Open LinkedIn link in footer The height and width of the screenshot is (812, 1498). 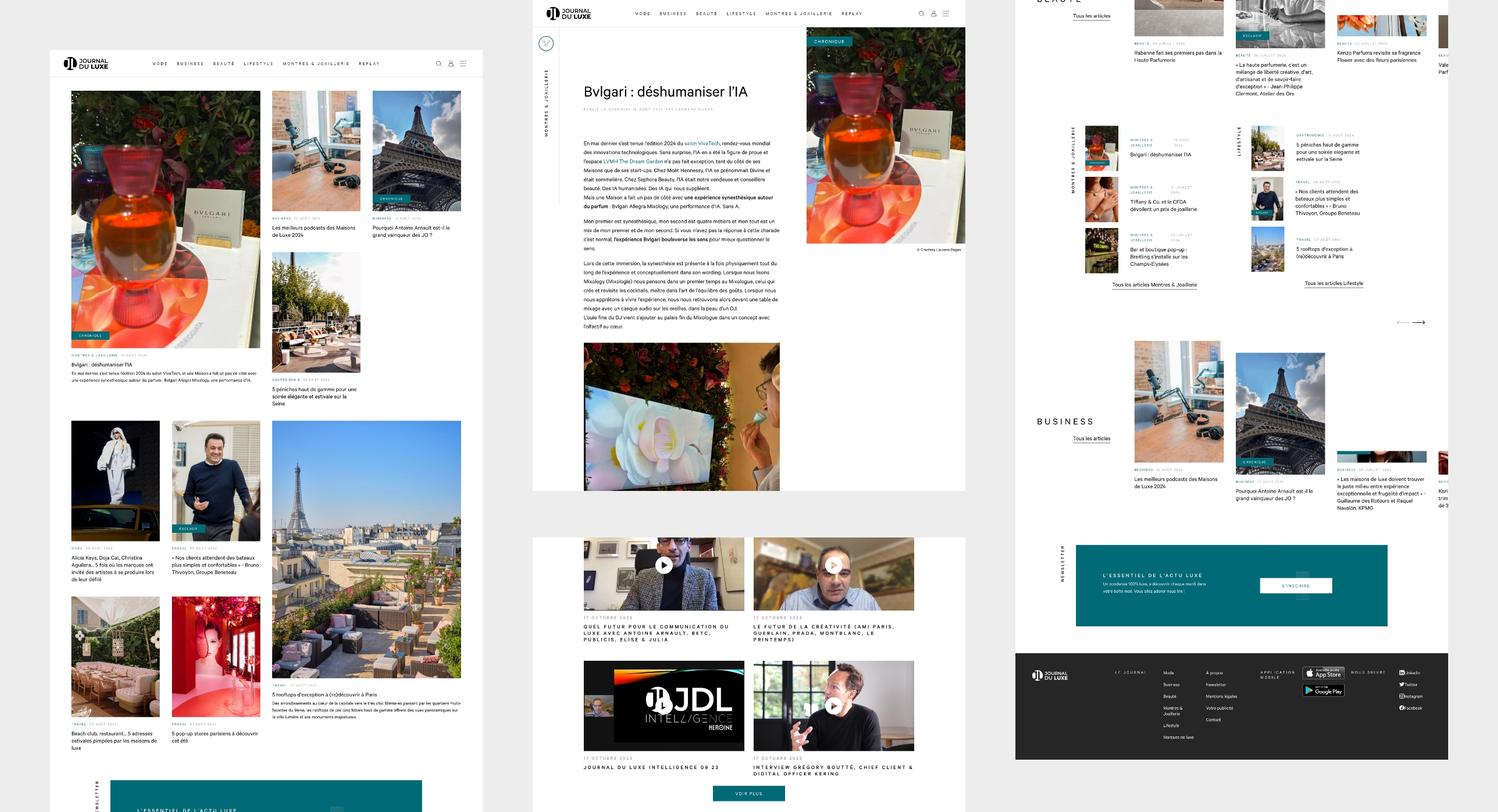(x=1410, y=673)
